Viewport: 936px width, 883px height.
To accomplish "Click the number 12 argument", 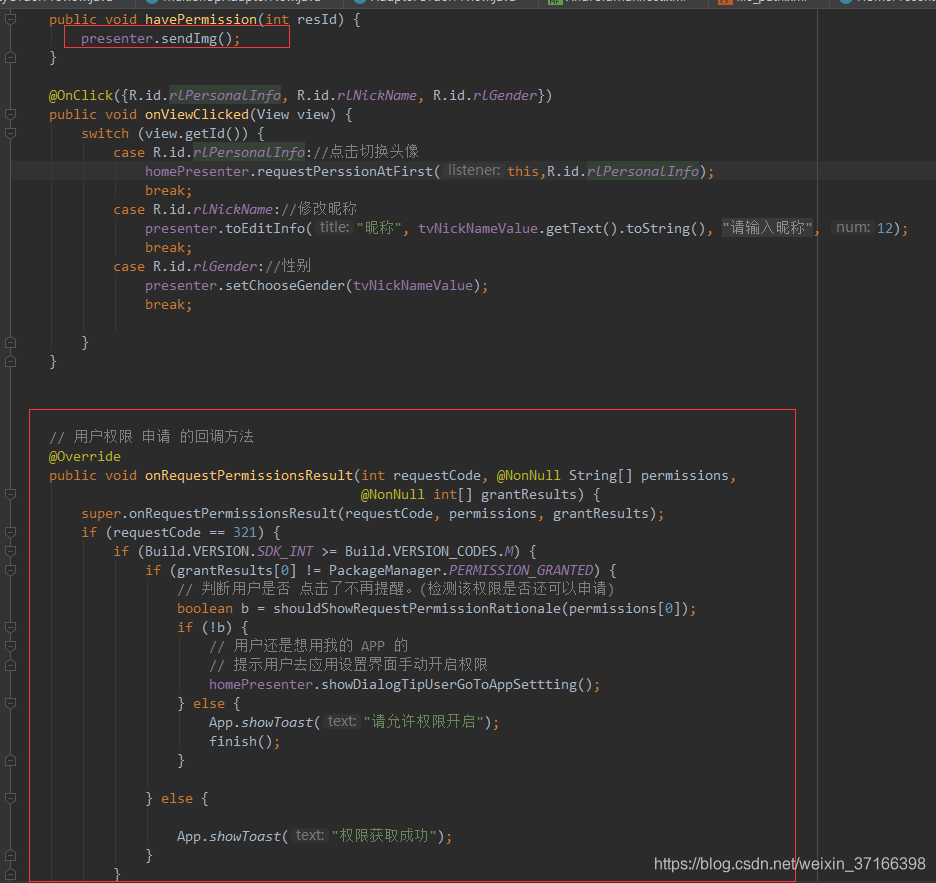I will [x=885, y=229].
